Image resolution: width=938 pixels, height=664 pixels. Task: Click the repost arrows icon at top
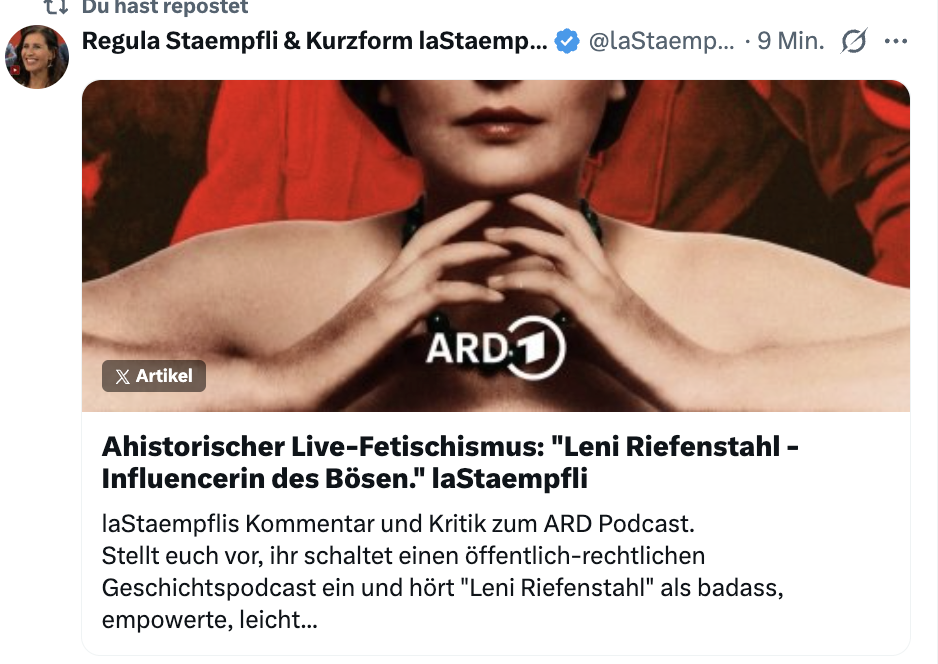(56, 6)
